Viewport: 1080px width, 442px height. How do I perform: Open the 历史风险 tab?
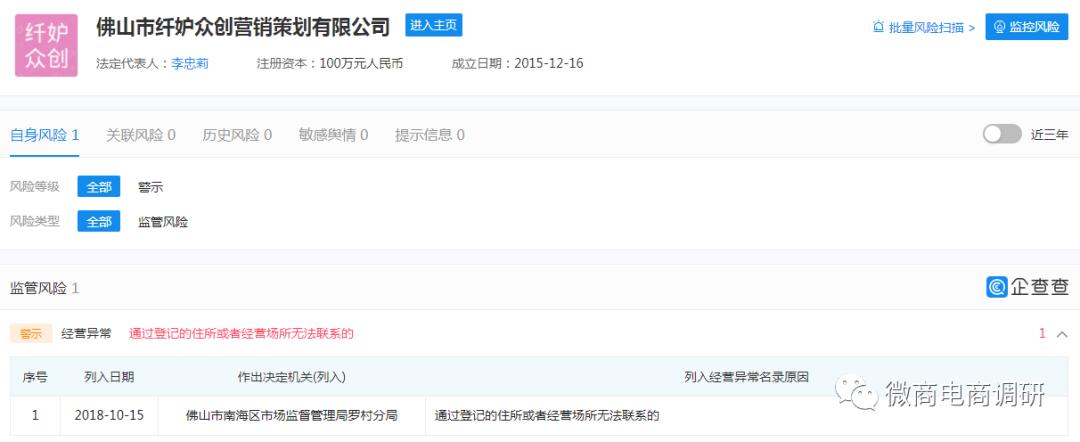point(237,135)
